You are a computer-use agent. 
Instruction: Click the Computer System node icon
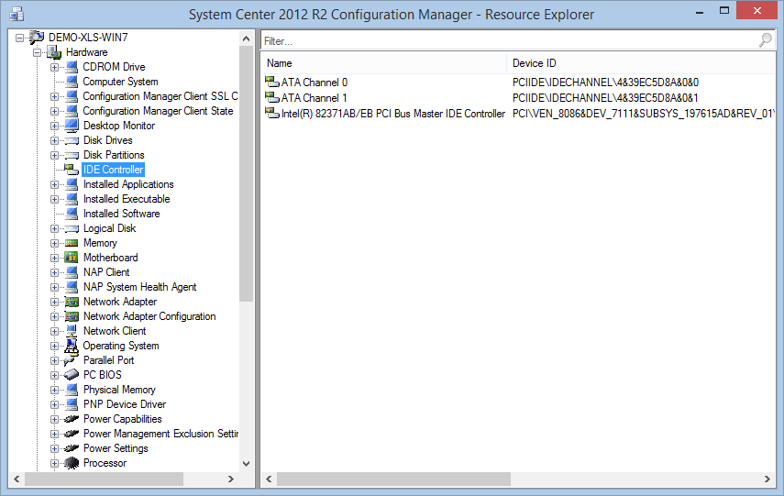(72, 82)
